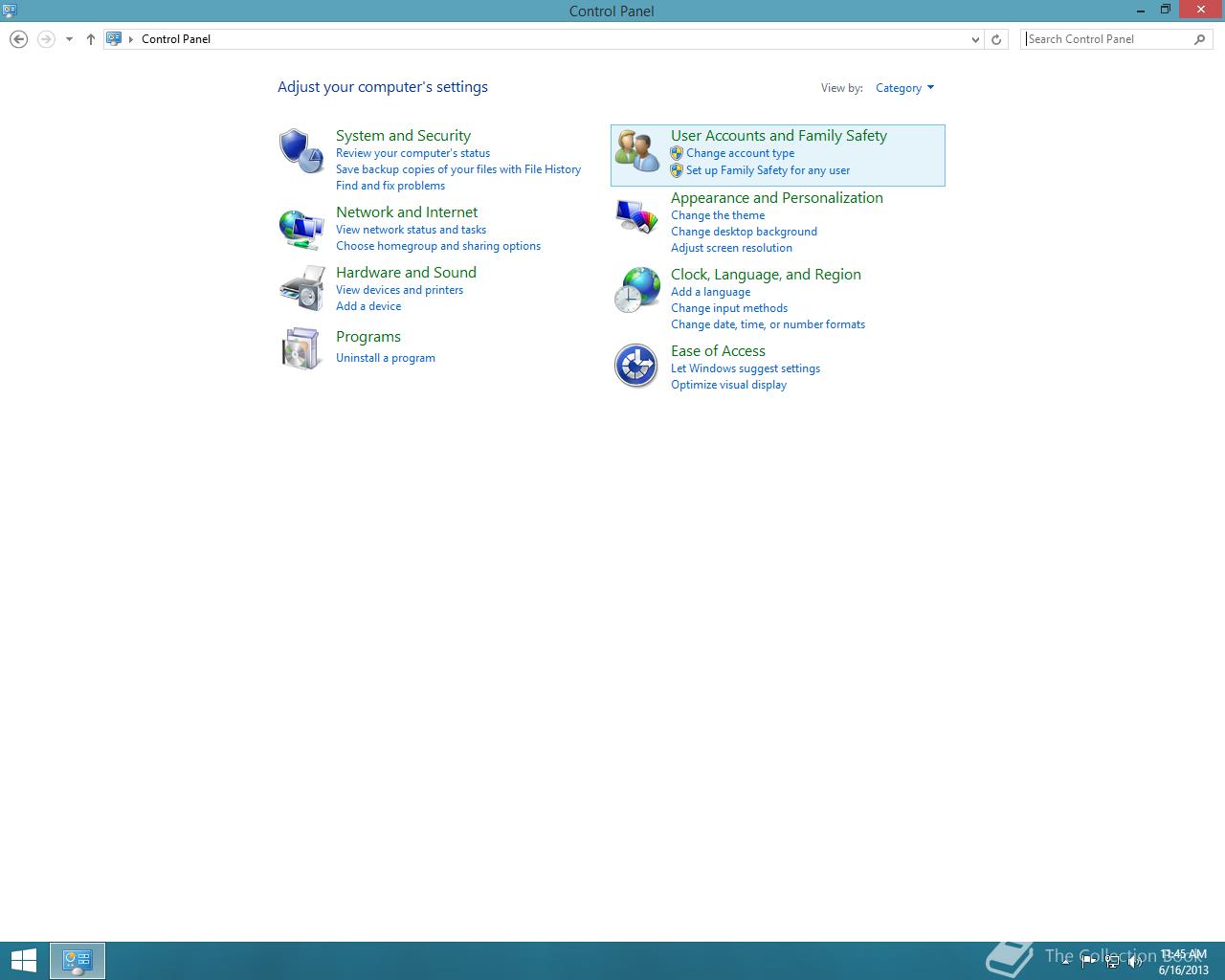This screenshot has height=980, width=1225.
Task: Click Review your computer's status
Action: (412, 153)
